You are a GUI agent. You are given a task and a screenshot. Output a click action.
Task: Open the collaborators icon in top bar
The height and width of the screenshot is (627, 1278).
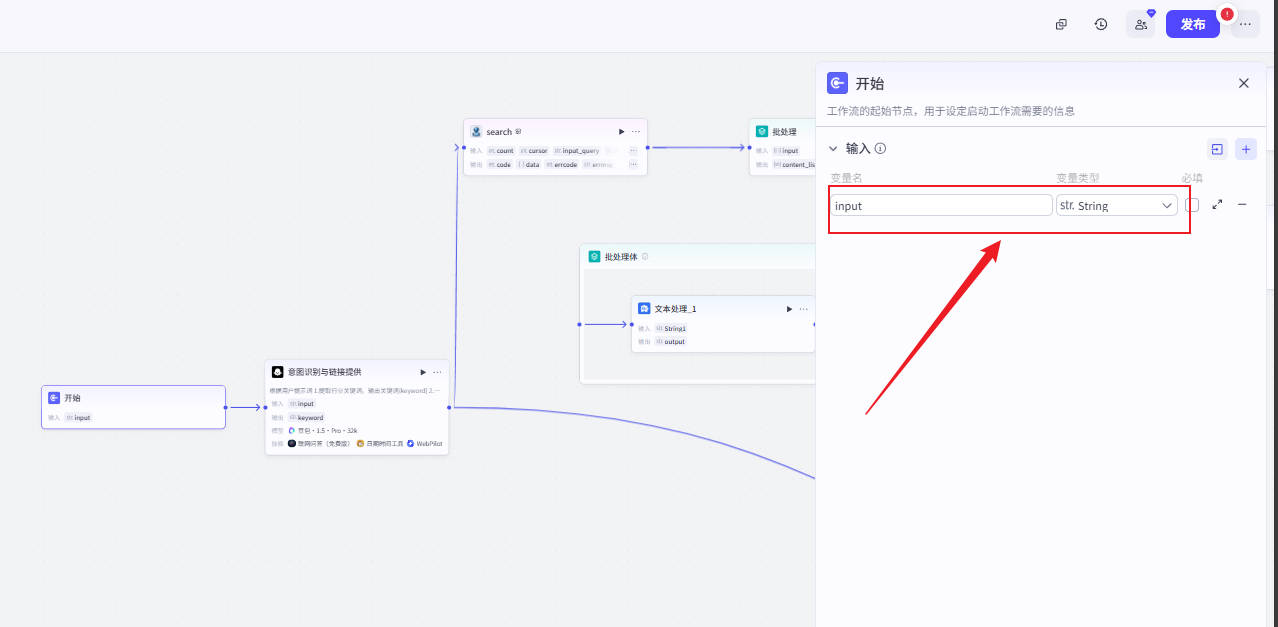(x=1141, y=24)
